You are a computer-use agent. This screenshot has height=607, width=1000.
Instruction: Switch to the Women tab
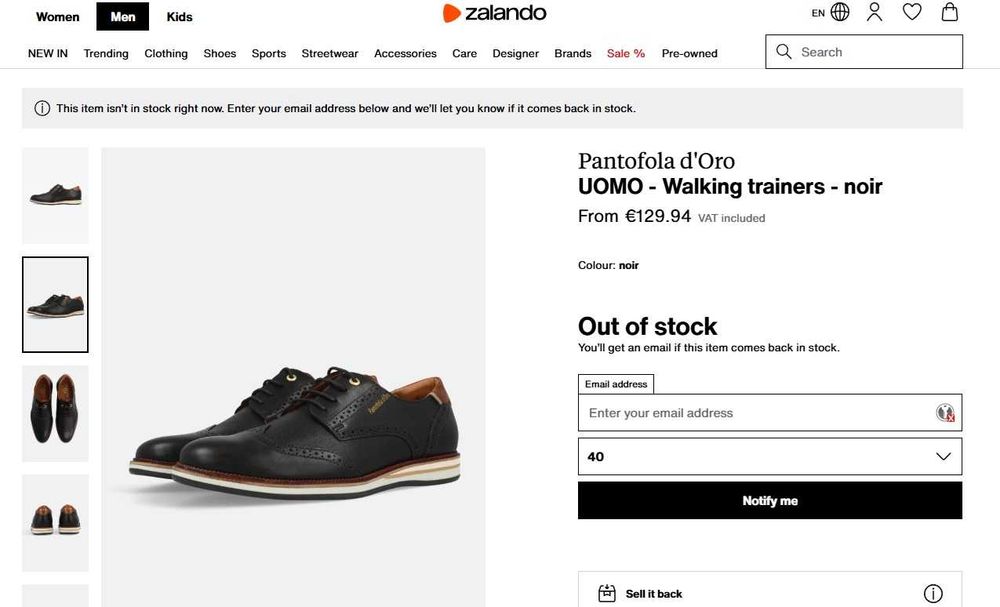[58, 17]
